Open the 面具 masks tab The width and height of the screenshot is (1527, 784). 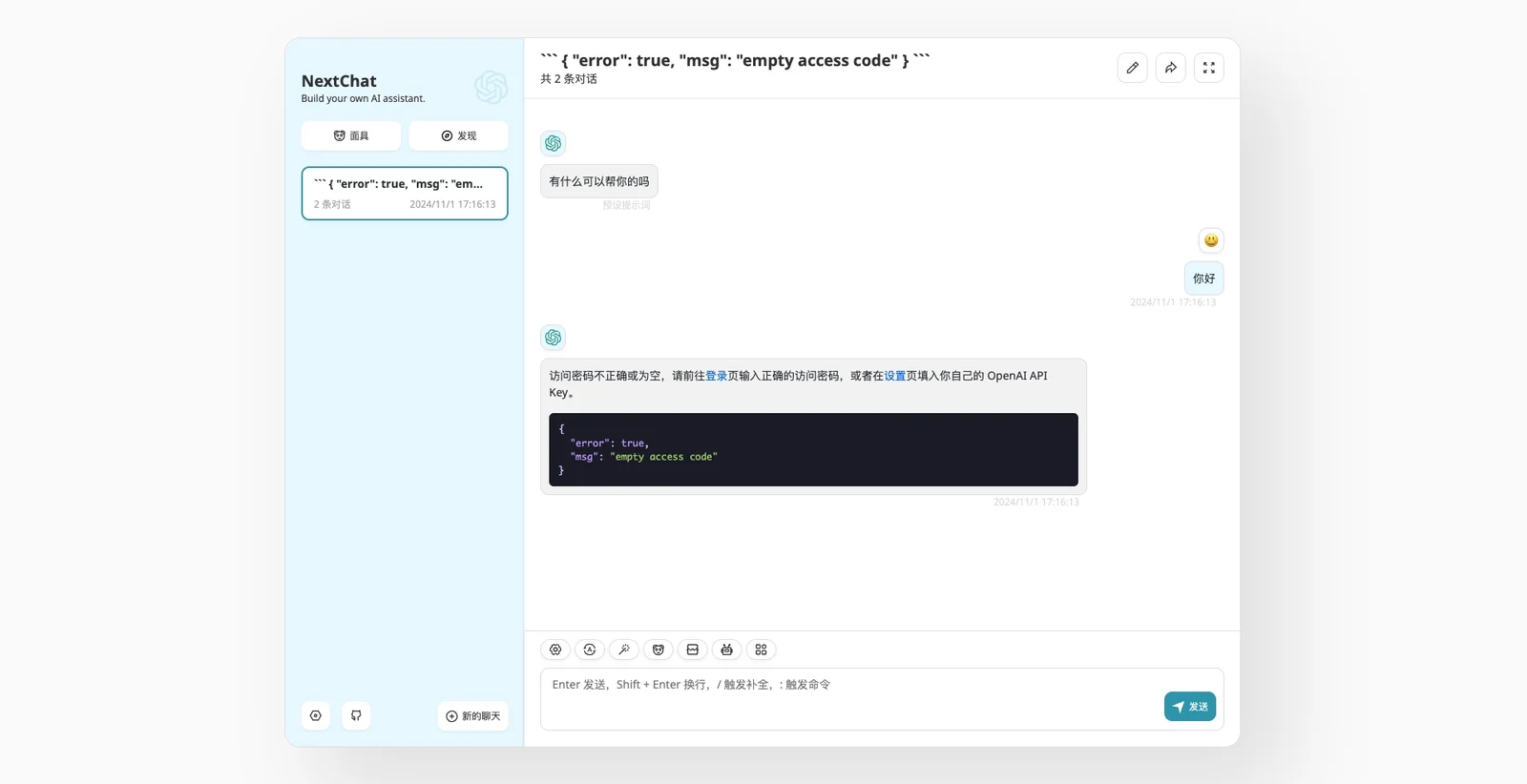click(x=351, y=135)
